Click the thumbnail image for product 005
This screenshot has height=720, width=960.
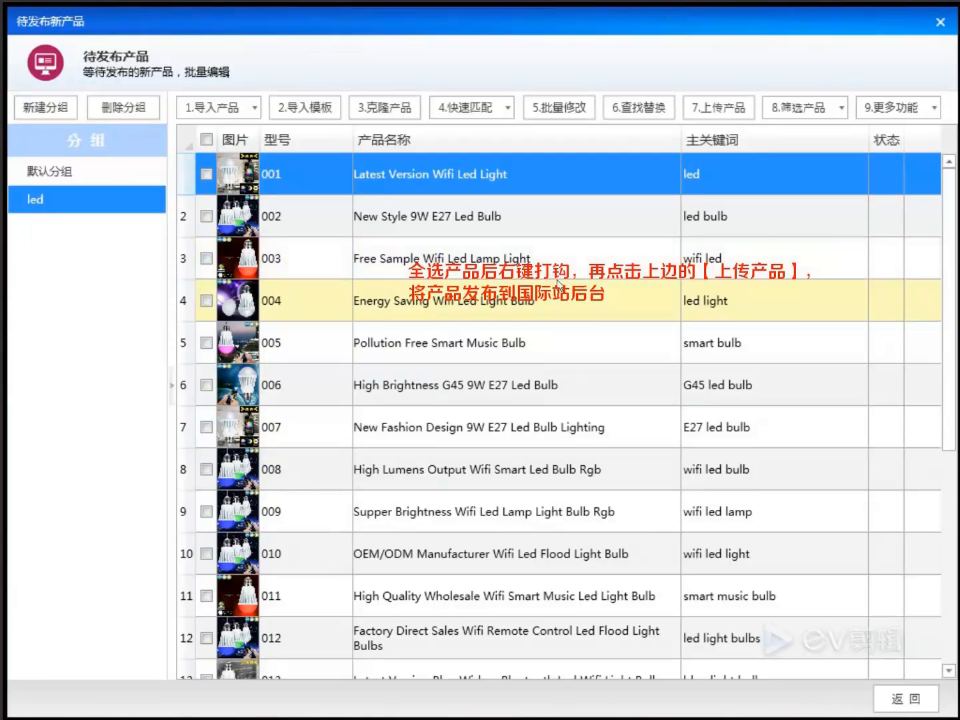238,343
